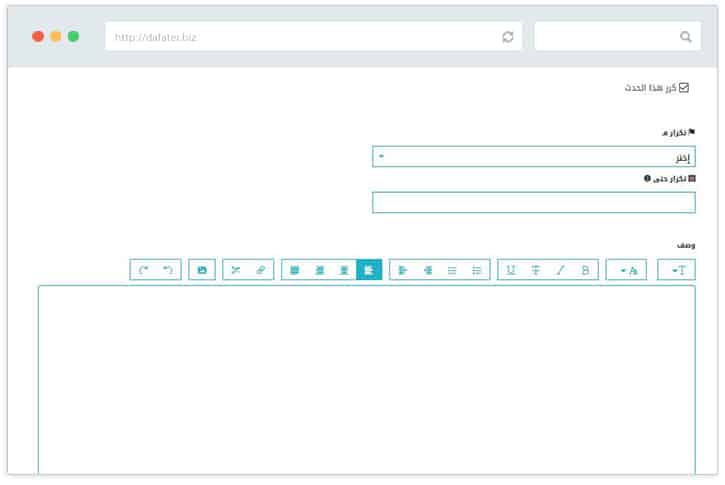
Task: Apply strikethrough formatting to text
Action: tap(536, 270)
